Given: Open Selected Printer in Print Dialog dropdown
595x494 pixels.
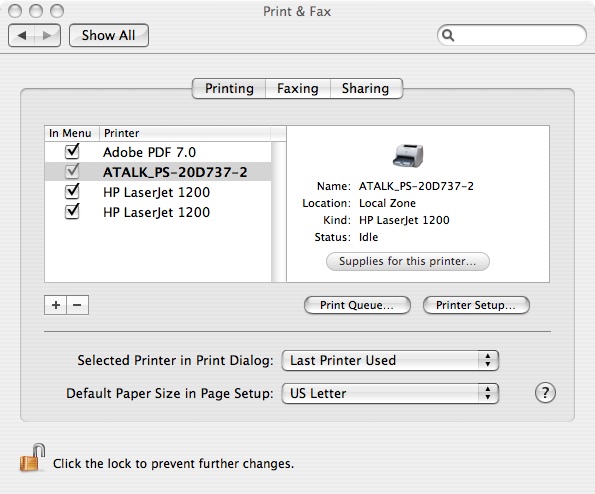Looking at the screenshot, I should coord(390,360).
